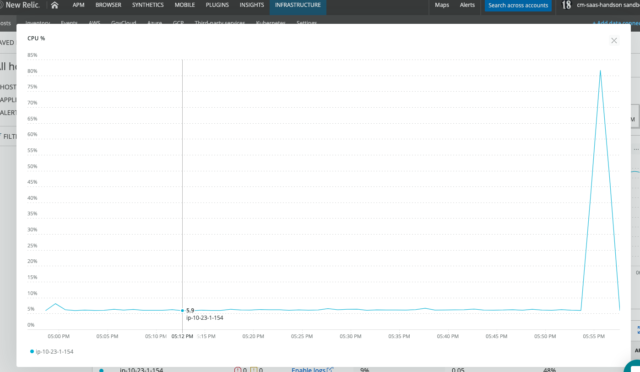The width and height of the screenshot is (640, 372).
Task: Open the INSIGHTS section
Action: pos(251,5)
